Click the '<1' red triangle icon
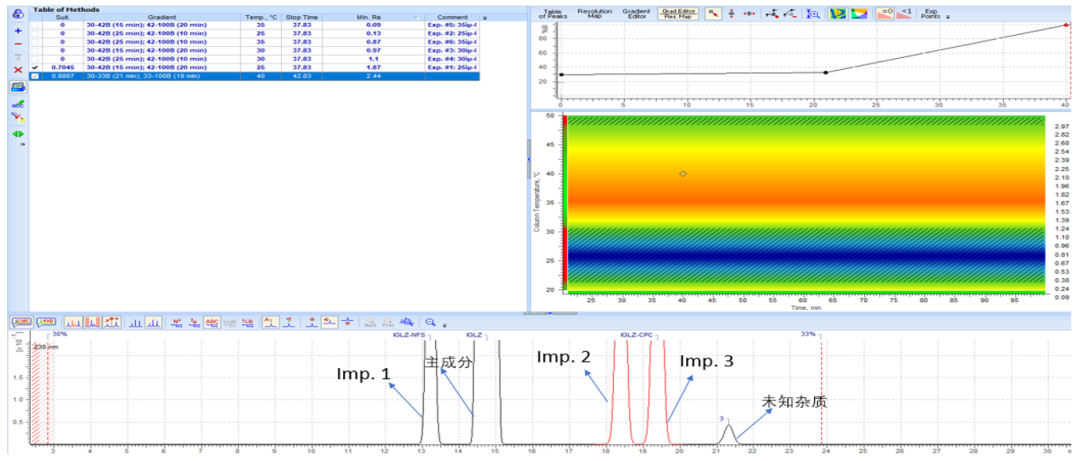This screenshot has height=461, width=1080. tap(906, 13)
